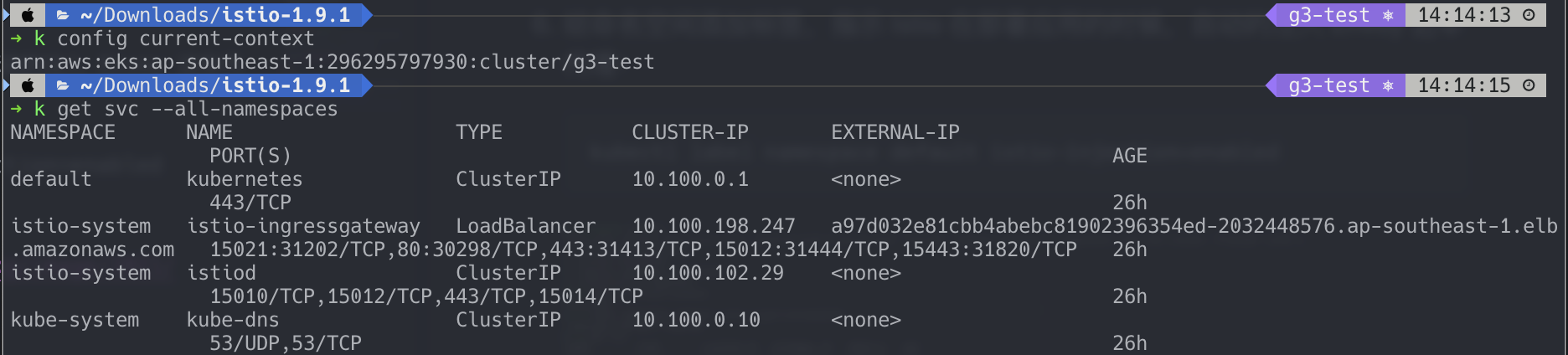Select the kube-dns service name
This screenshot has width=1568, height=355.
coord(233,320)
